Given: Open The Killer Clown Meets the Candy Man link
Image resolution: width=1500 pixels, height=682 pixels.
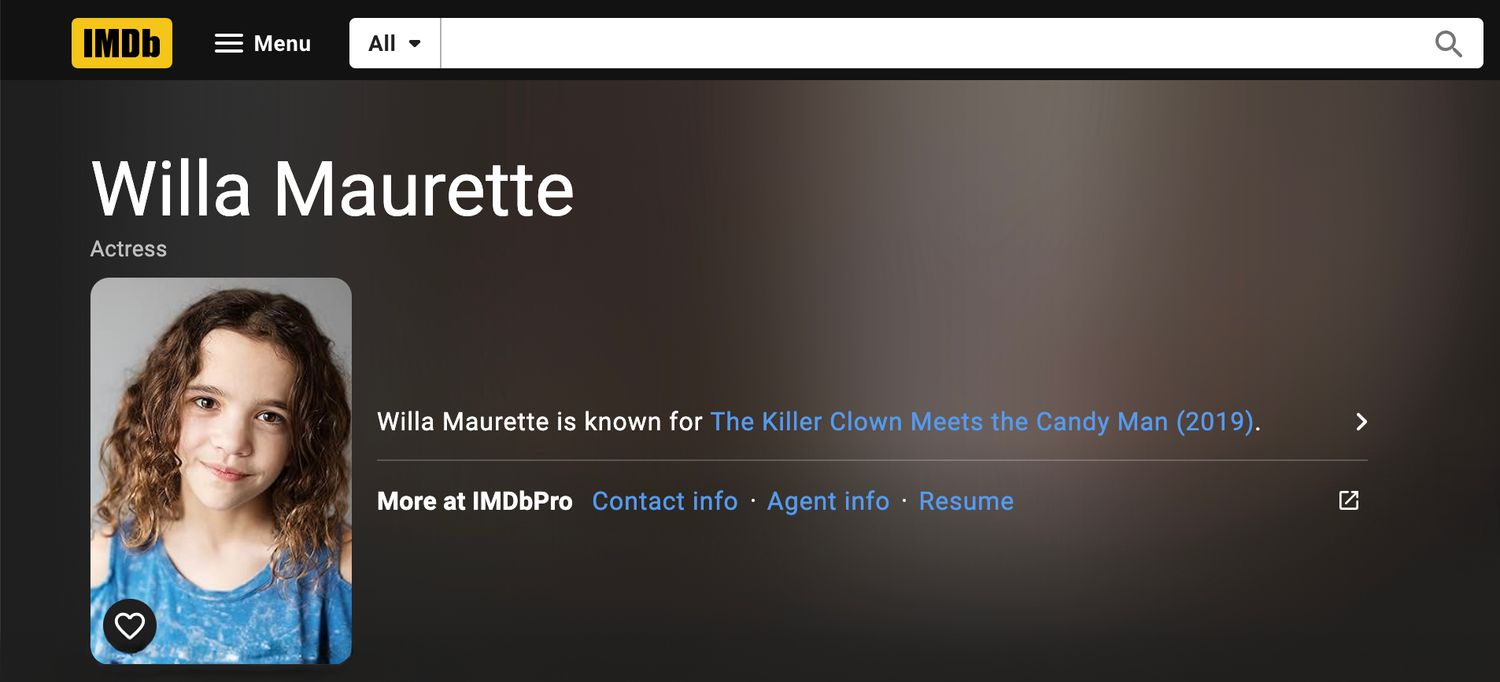Looking at the screenshot, I should [x=982, y=421].
